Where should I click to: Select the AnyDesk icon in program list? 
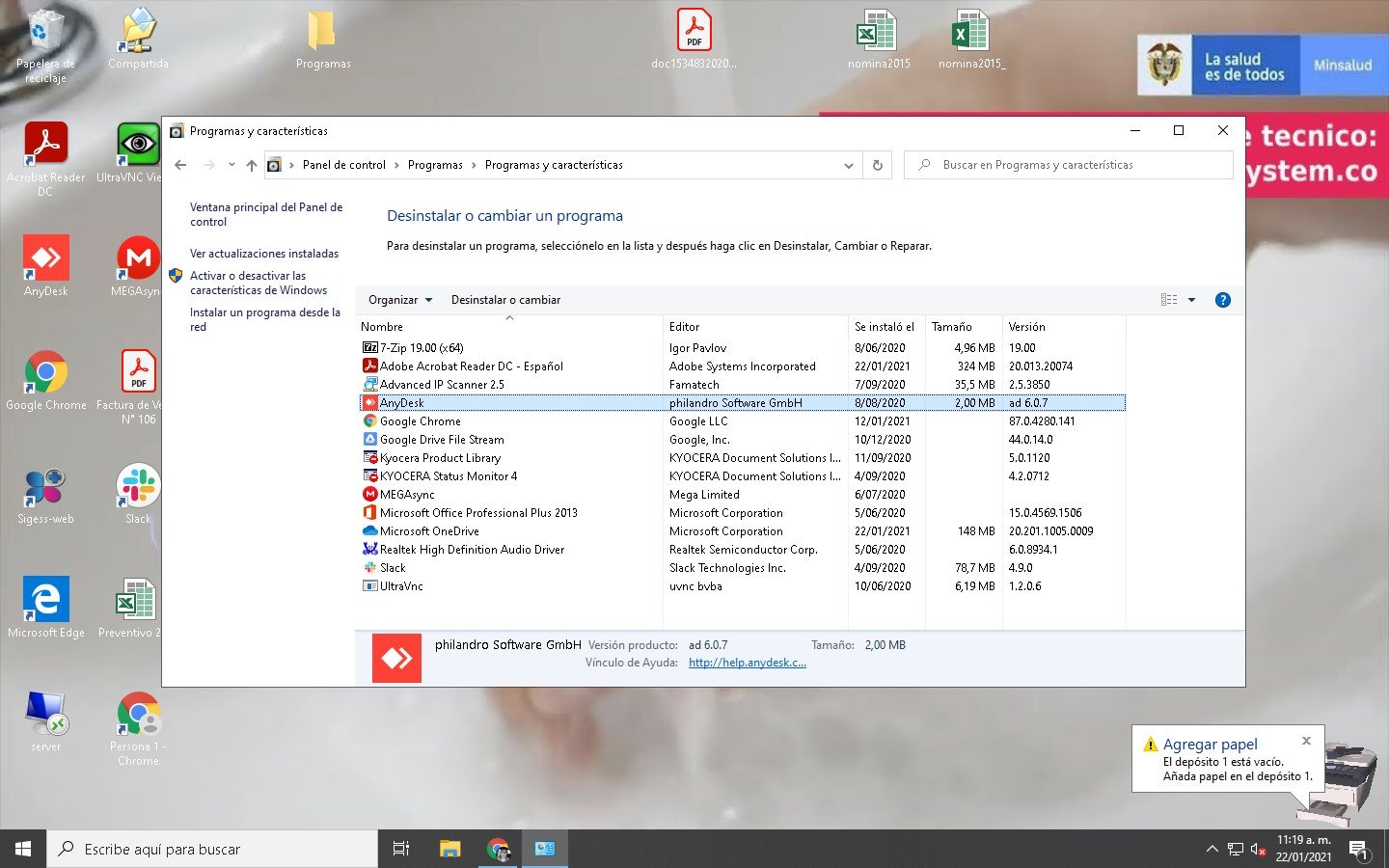pyautogui.click(x=369, y=403)
